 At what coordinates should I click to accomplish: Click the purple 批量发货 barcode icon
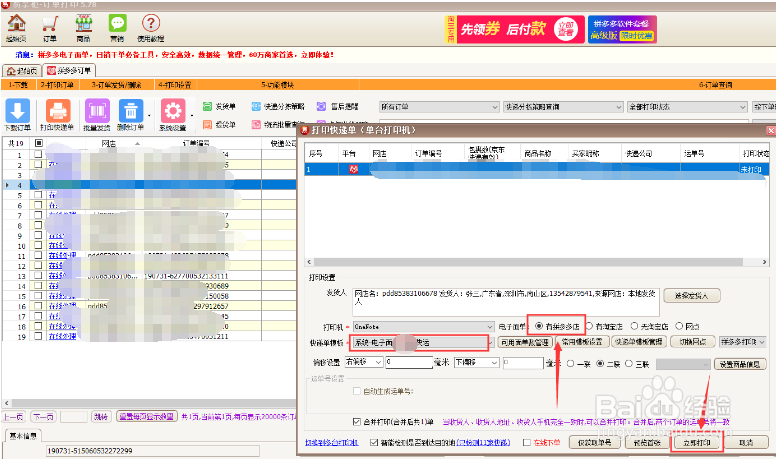pyautogui.click(x=97, y=110)
